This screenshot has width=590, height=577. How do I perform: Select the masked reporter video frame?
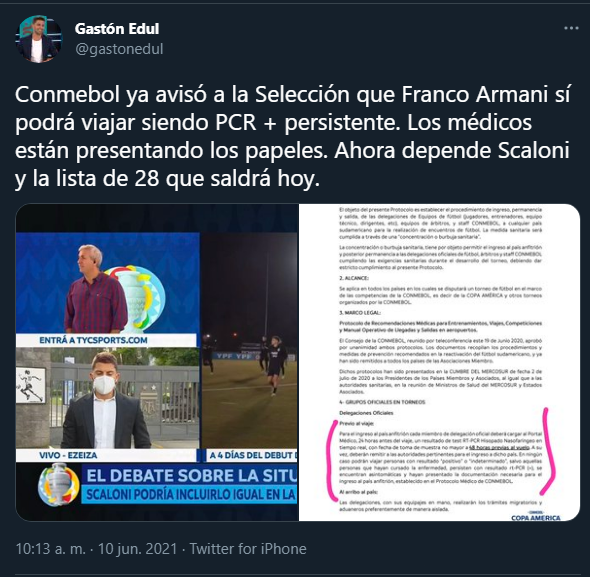(x=107, y=398)
